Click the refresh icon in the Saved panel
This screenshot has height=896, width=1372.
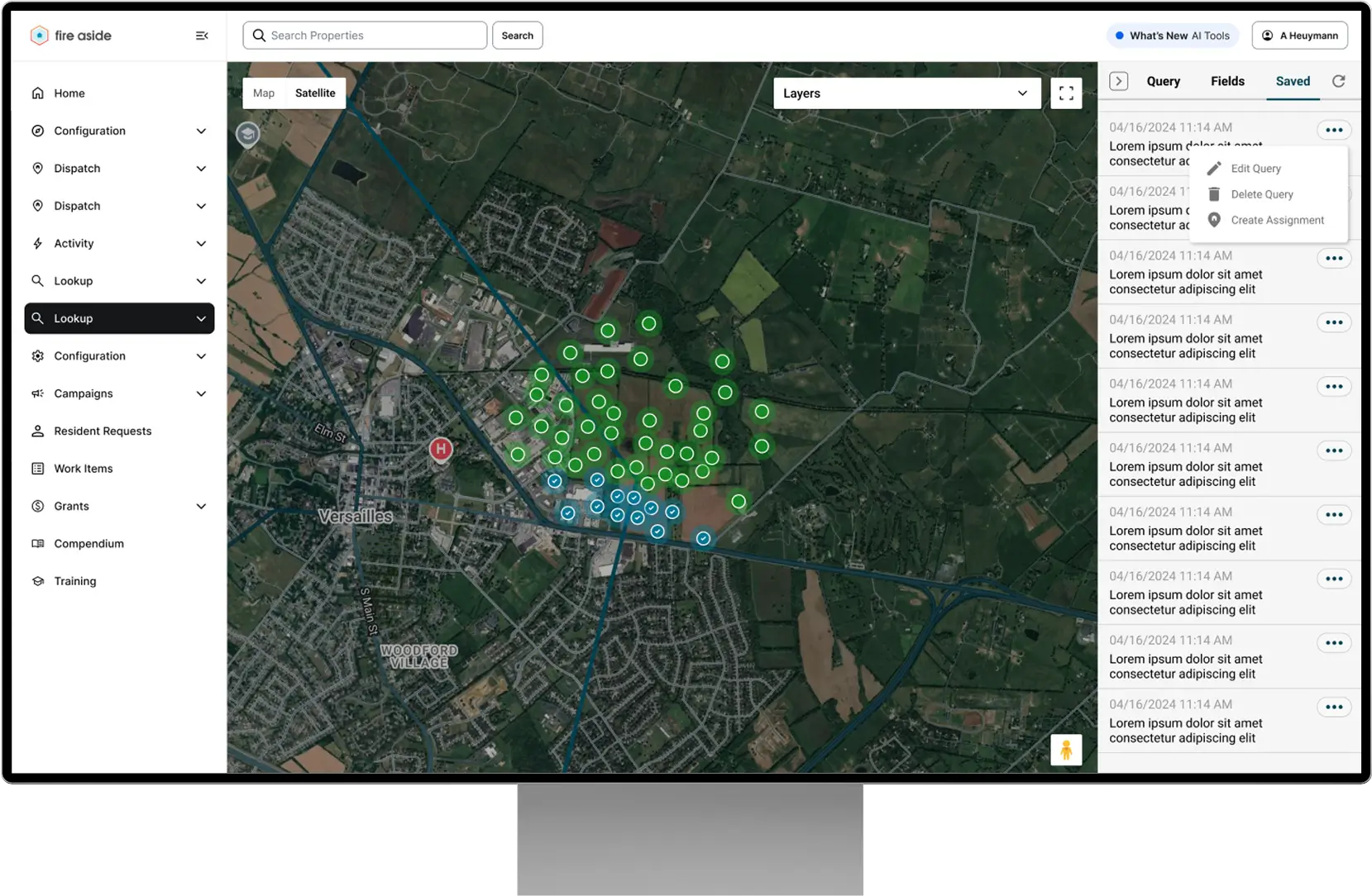pos(1339,81)
